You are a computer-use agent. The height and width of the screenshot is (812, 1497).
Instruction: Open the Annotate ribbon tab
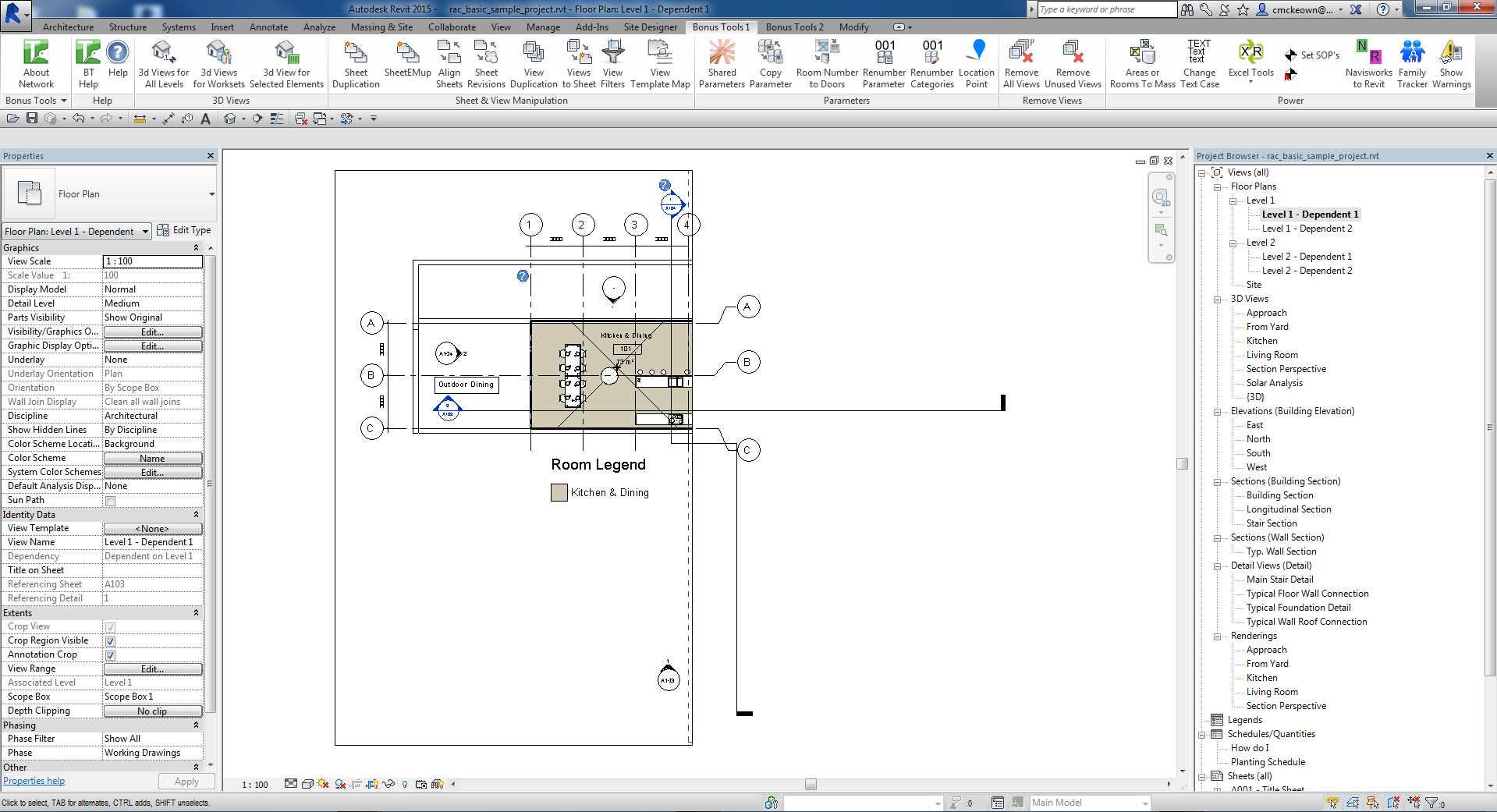[268, 27]
